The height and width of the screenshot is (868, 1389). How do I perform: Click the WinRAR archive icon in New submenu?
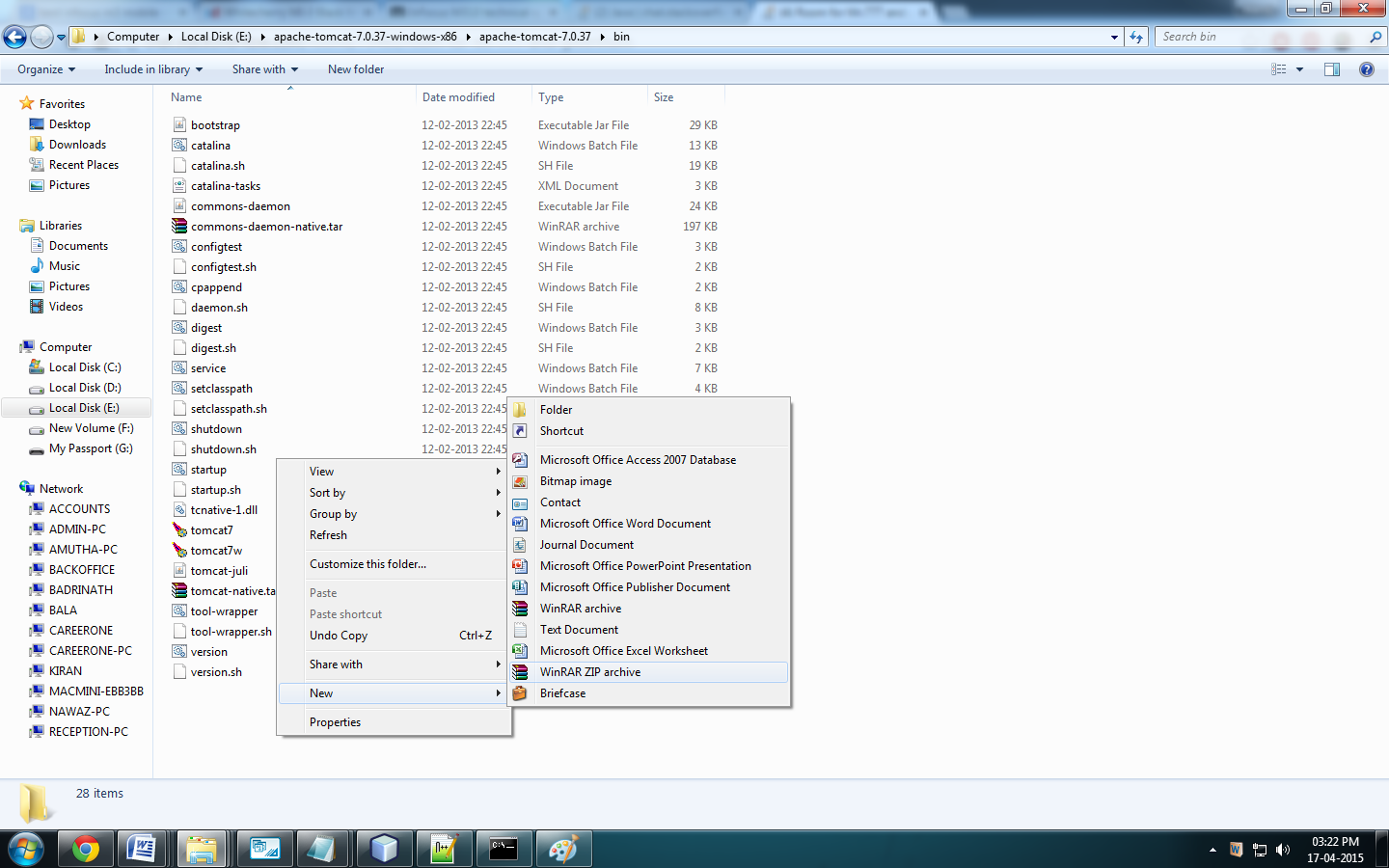click(520, 609)
